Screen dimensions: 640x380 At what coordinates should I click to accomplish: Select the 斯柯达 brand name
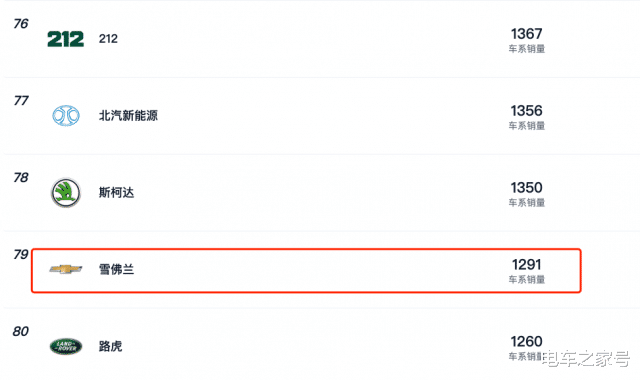pos(116,192)
